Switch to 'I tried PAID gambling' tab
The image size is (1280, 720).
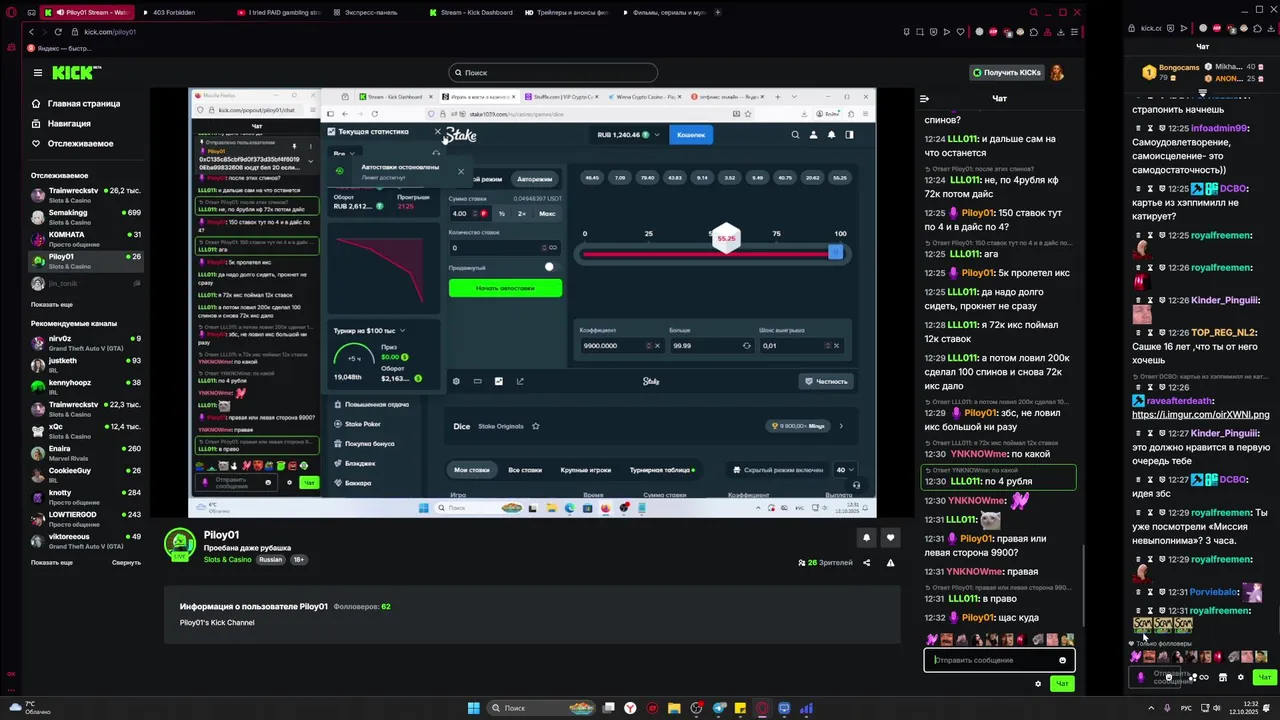(278, 12)
